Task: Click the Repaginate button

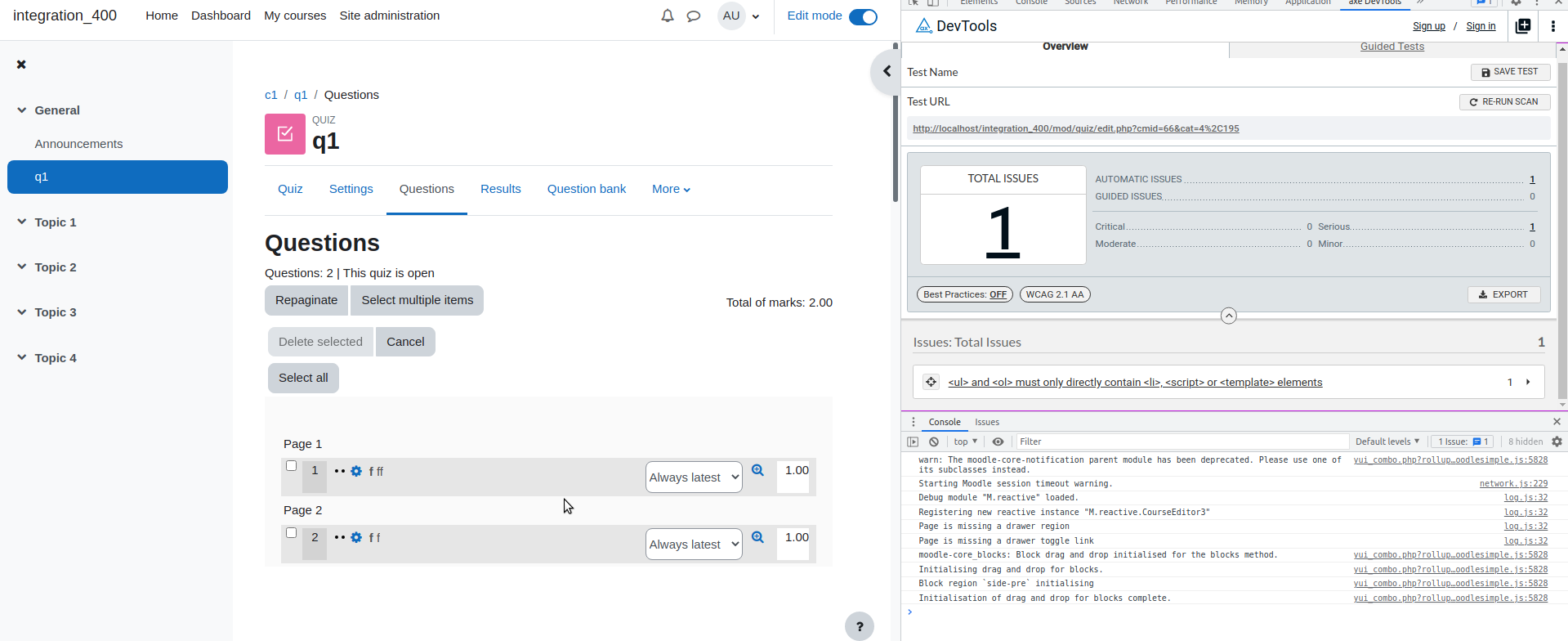Action: tap(306, 300)
